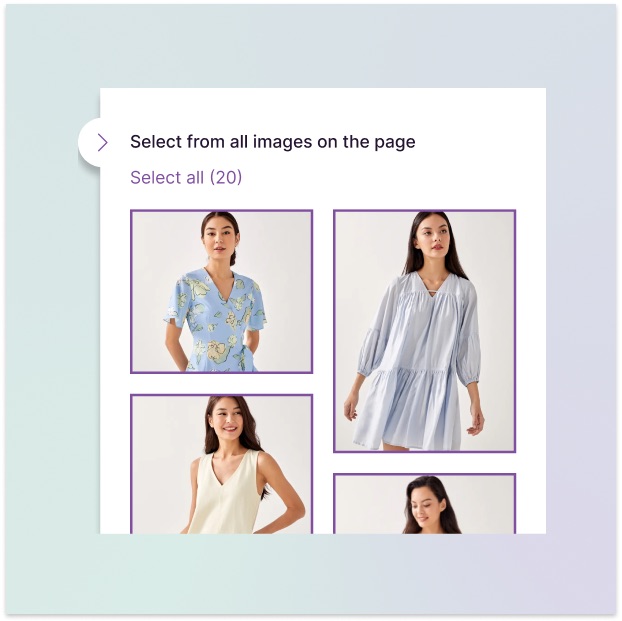Screen dimensions: 622x621
Task: Choose the partially visible bottom-right model image
Action: pyautogui.click(x=424, y=504)
